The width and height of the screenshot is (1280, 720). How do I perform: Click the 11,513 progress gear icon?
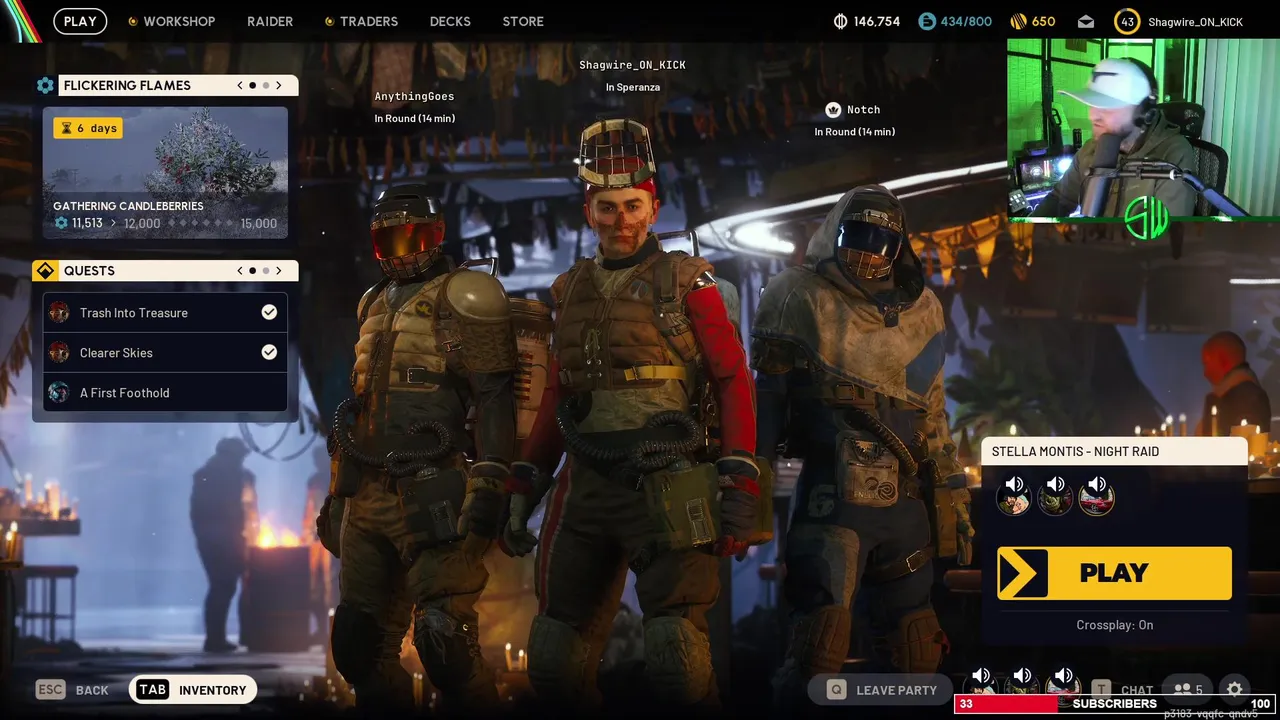pyautogui.click(x=61, y=223)
